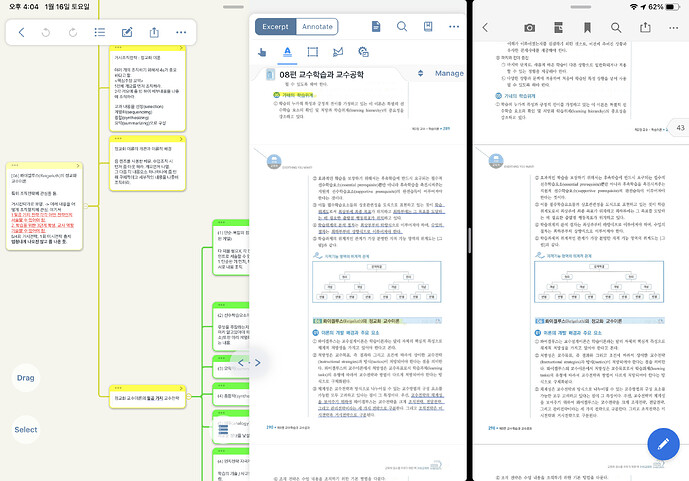Tap the battery indicator in status bar
Screen dimensions: 689x481
click(672, 7)
